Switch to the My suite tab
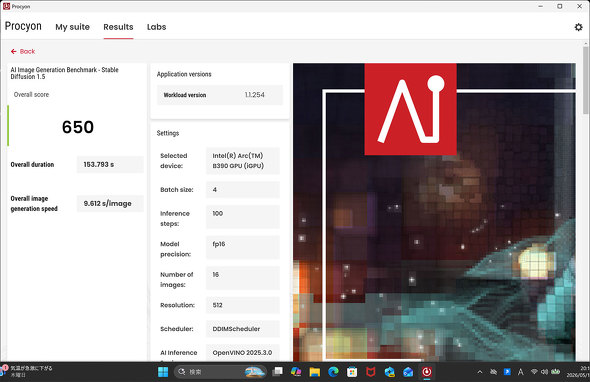Viewport: 590px width, 382px height. tap(73, 27)
